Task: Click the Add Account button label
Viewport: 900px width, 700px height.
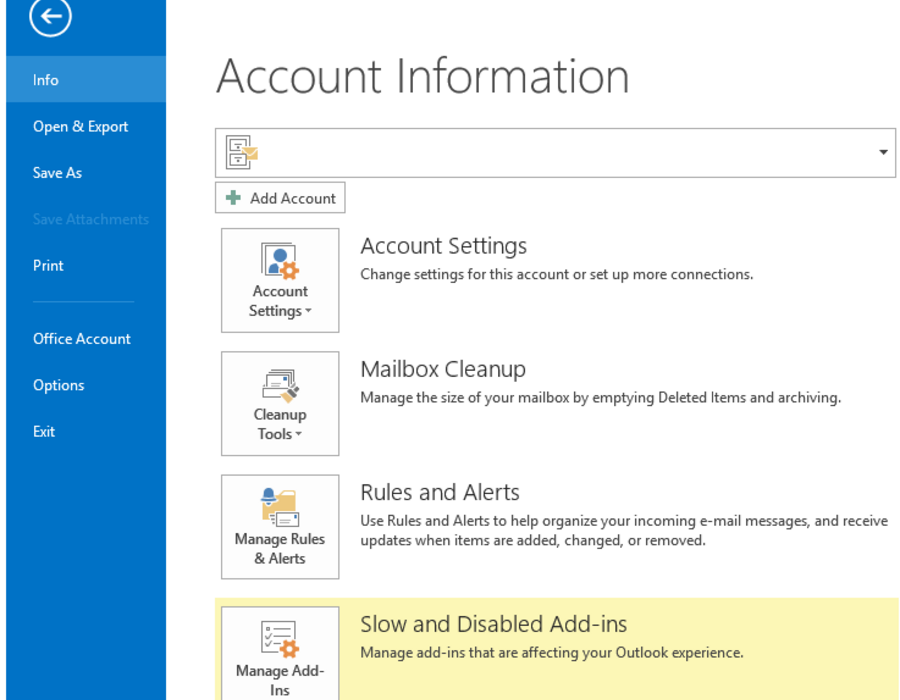Action: (293, 198)
